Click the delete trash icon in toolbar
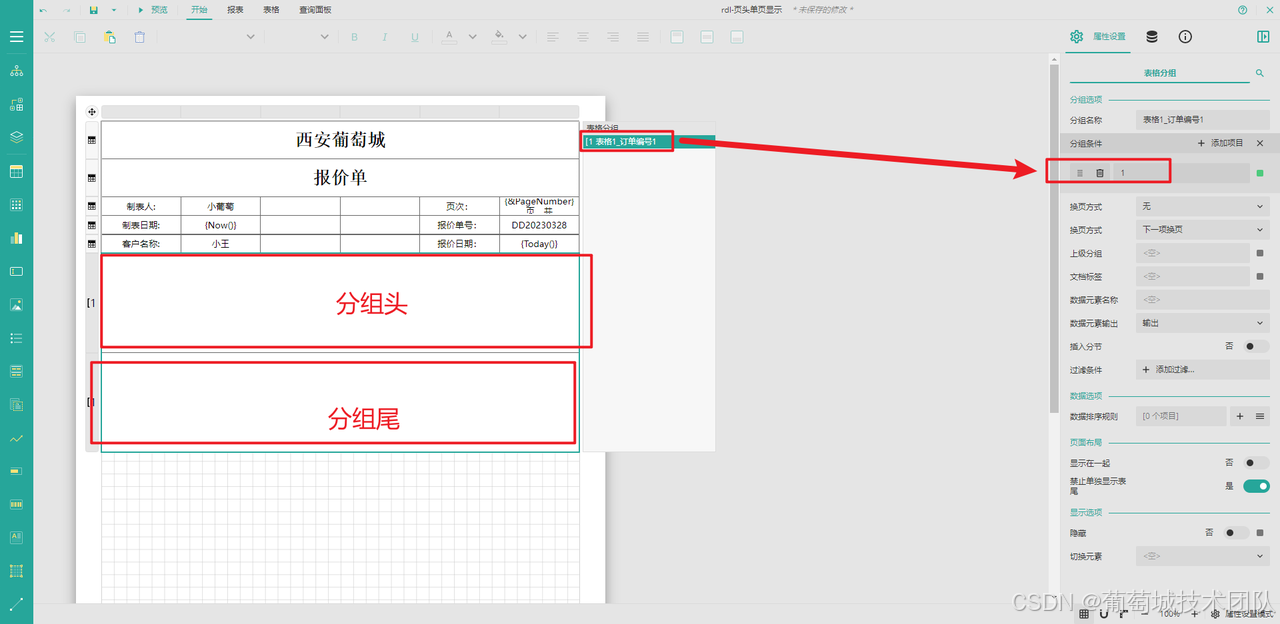The width and height of the screenshot is (1280, 624). tap(140, 37)
